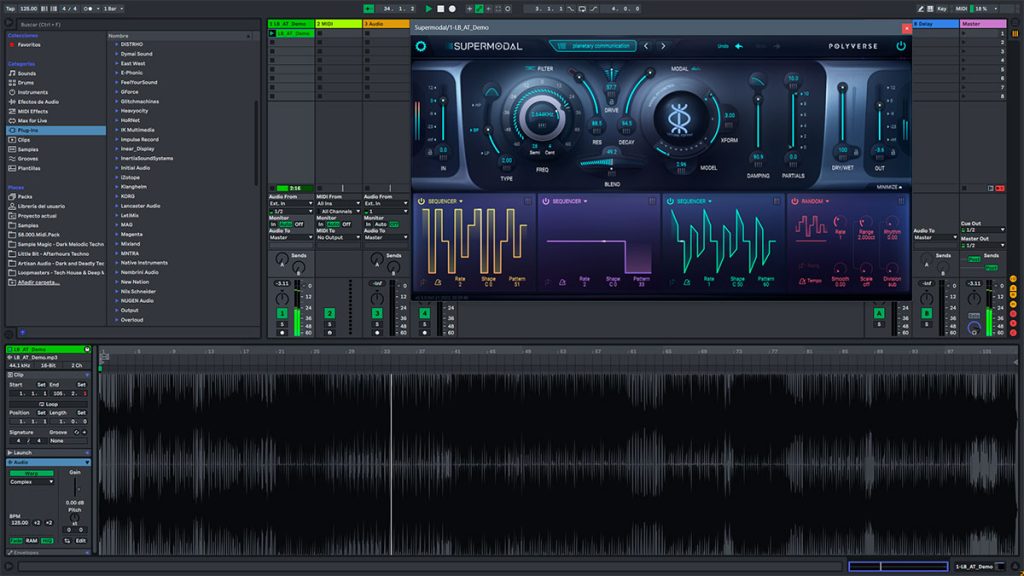Screen dimensions: 1024x576
Task: Open the Random modulator type dropdown arrow
Action: [827, 201]
